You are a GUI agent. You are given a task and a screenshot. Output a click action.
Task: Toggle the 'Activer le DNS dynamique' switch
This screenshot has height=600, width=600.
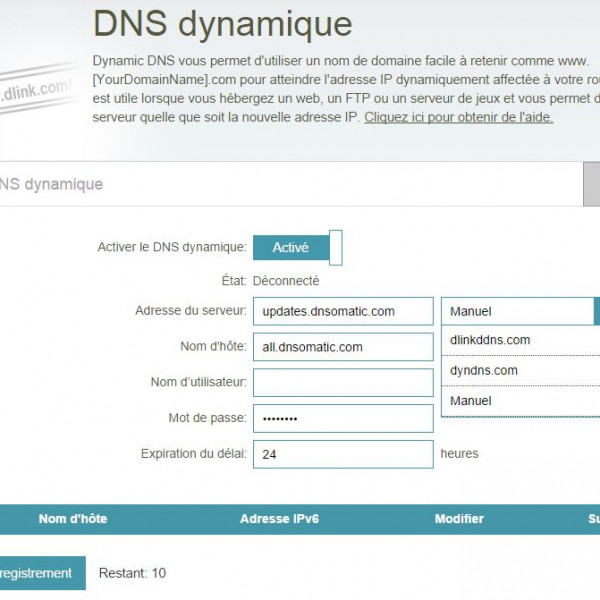[297, 247]
